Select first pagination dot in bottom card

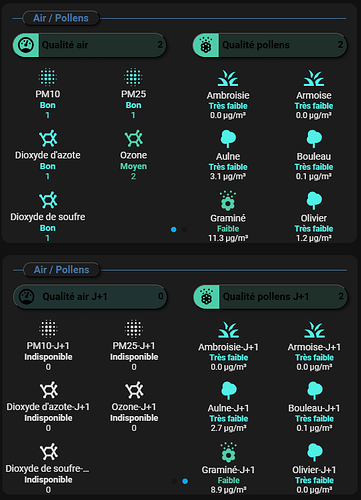174,481
